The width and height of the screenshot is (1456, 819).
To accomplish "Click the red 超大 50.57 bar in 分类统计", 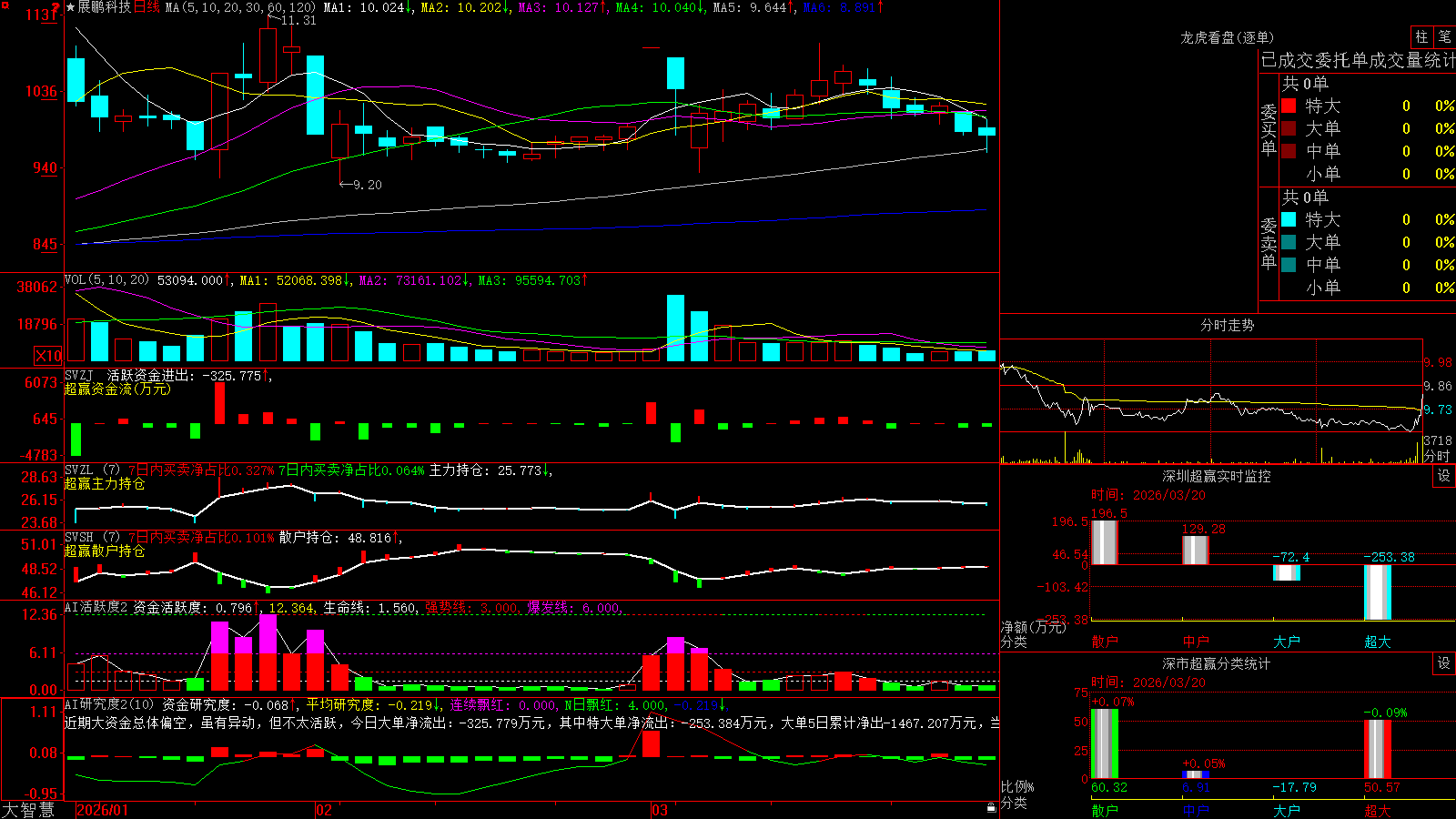I will pyautogui.click(x=1377, y=750).
